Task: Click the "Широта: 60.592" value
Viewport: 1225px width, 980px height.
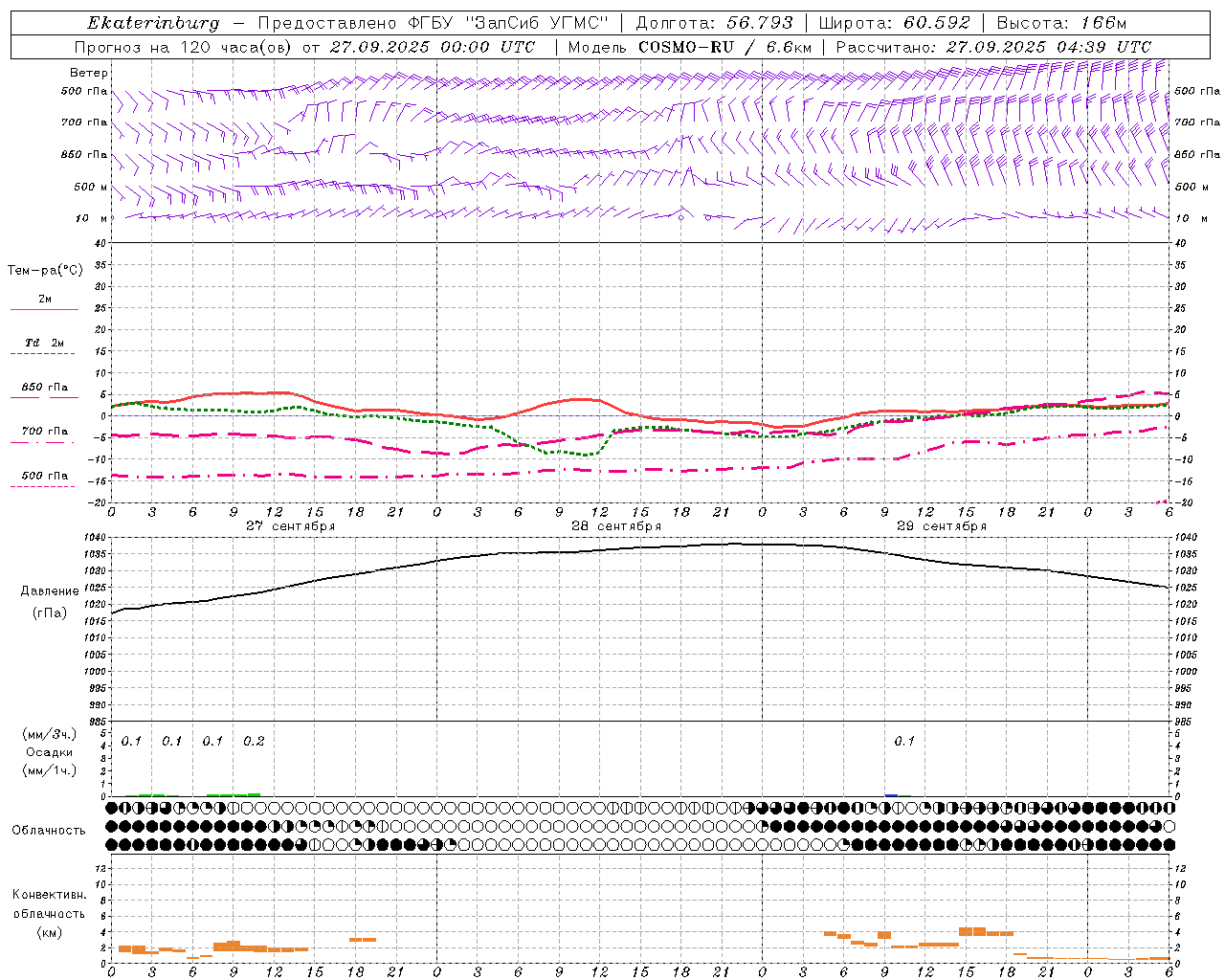Action: pyautogui.click(x=895, y=23)
